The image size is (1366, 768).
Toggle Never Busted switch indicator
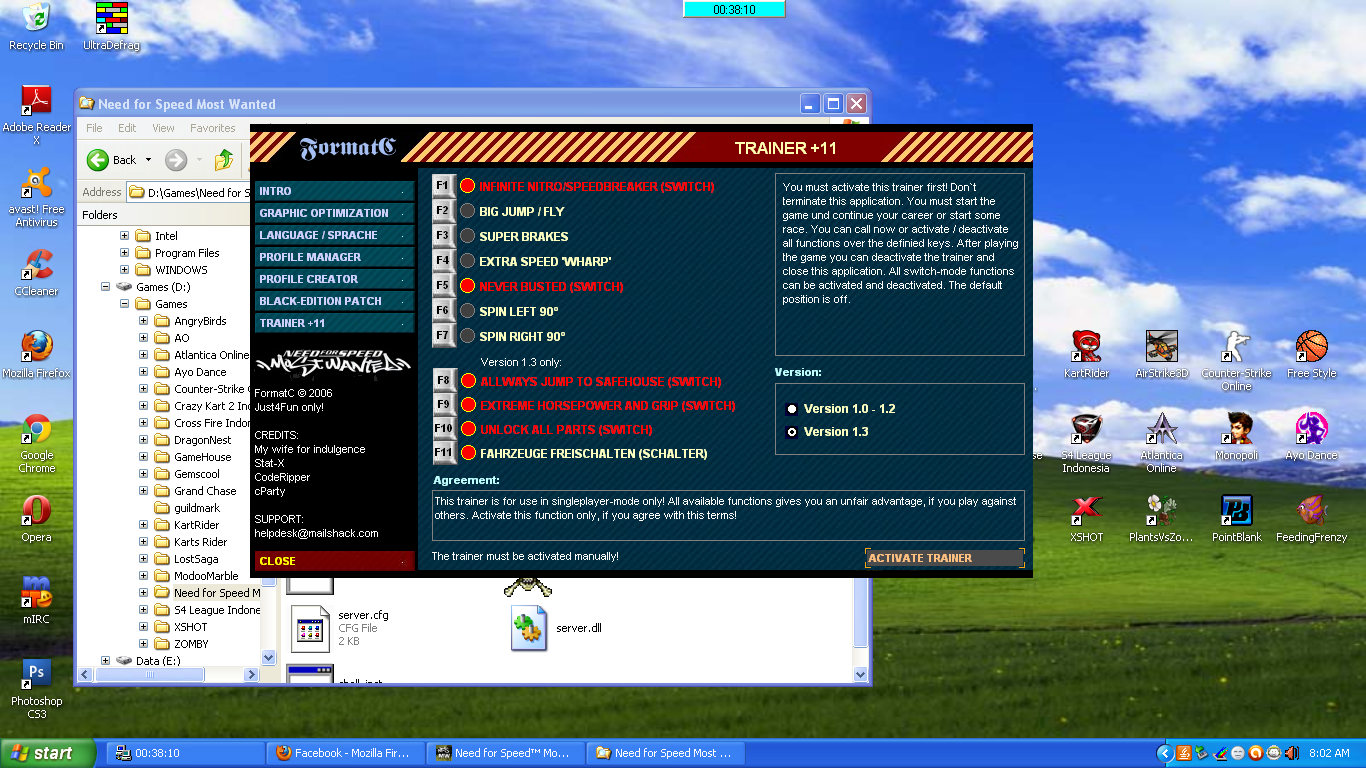coord(467,286)
